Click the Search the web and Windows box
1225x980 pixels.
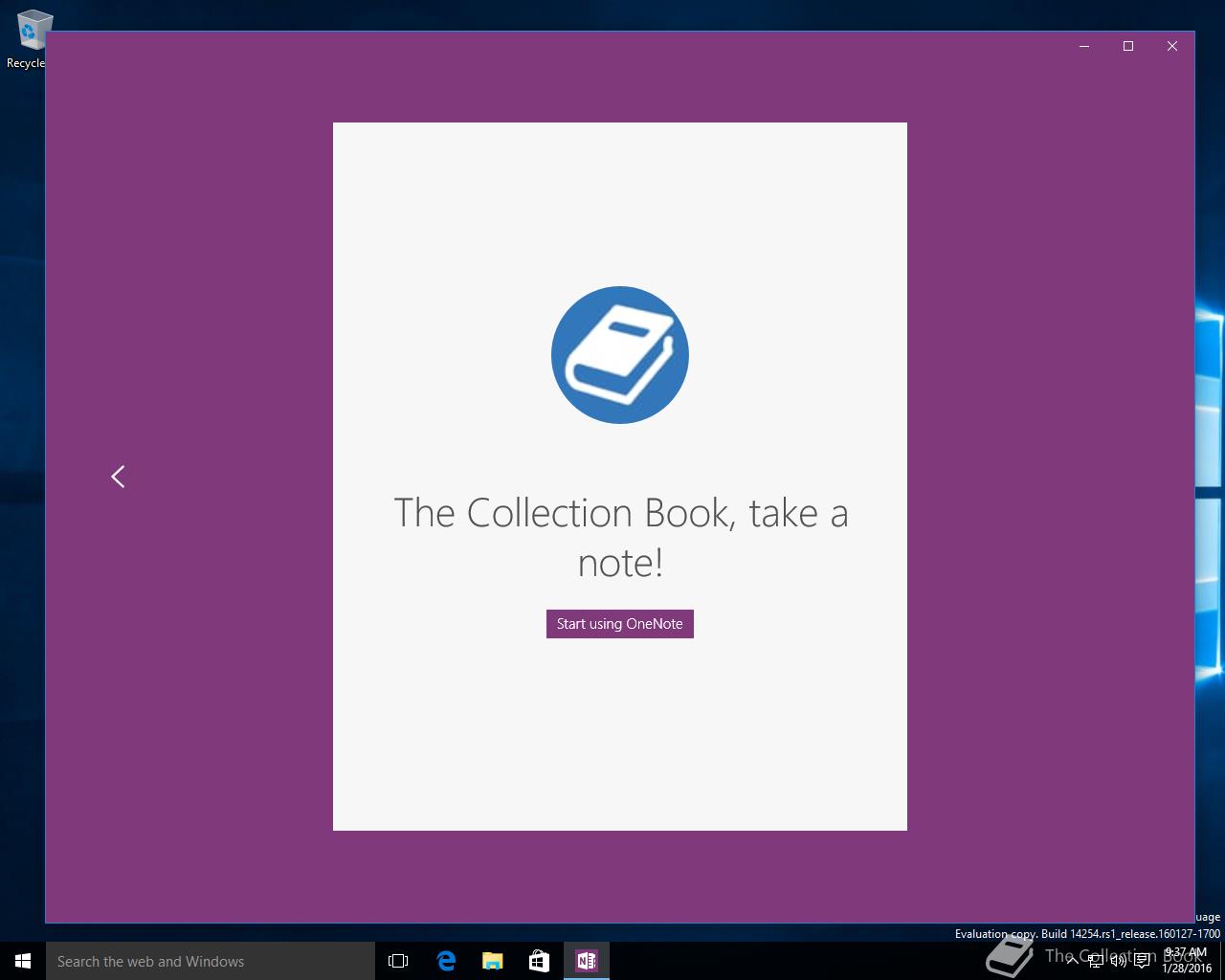coord(211,961)
